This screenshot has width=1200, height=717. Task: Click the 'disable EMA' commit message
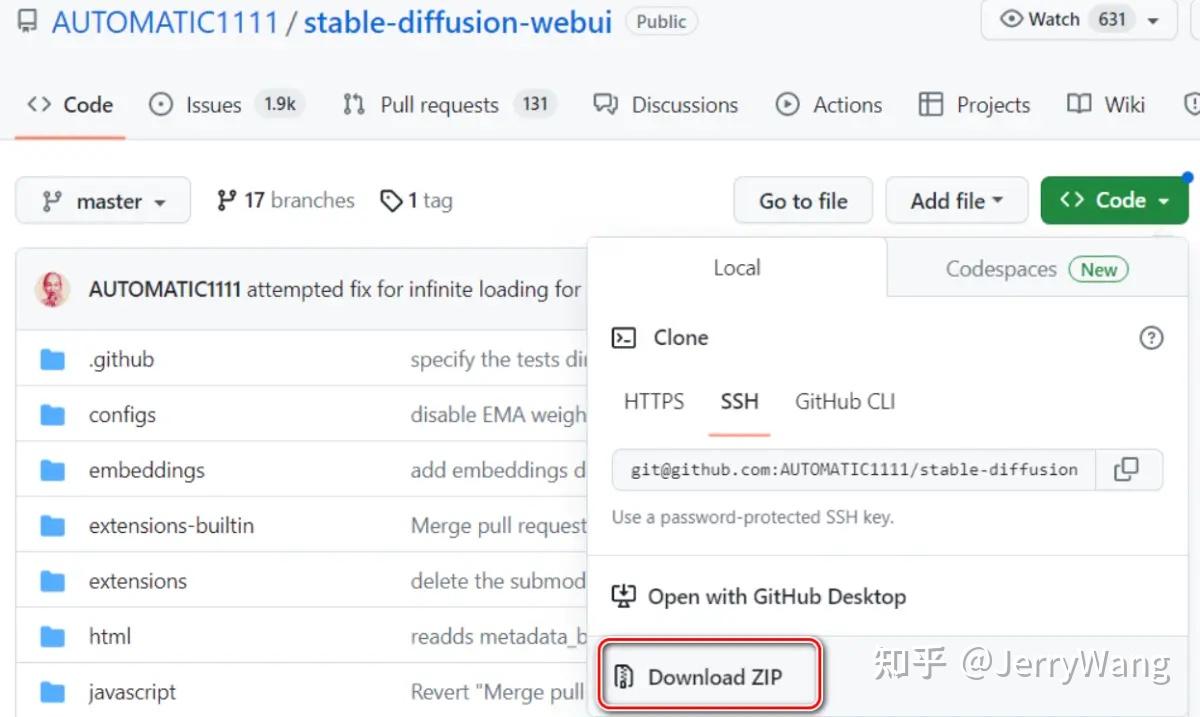498,415
